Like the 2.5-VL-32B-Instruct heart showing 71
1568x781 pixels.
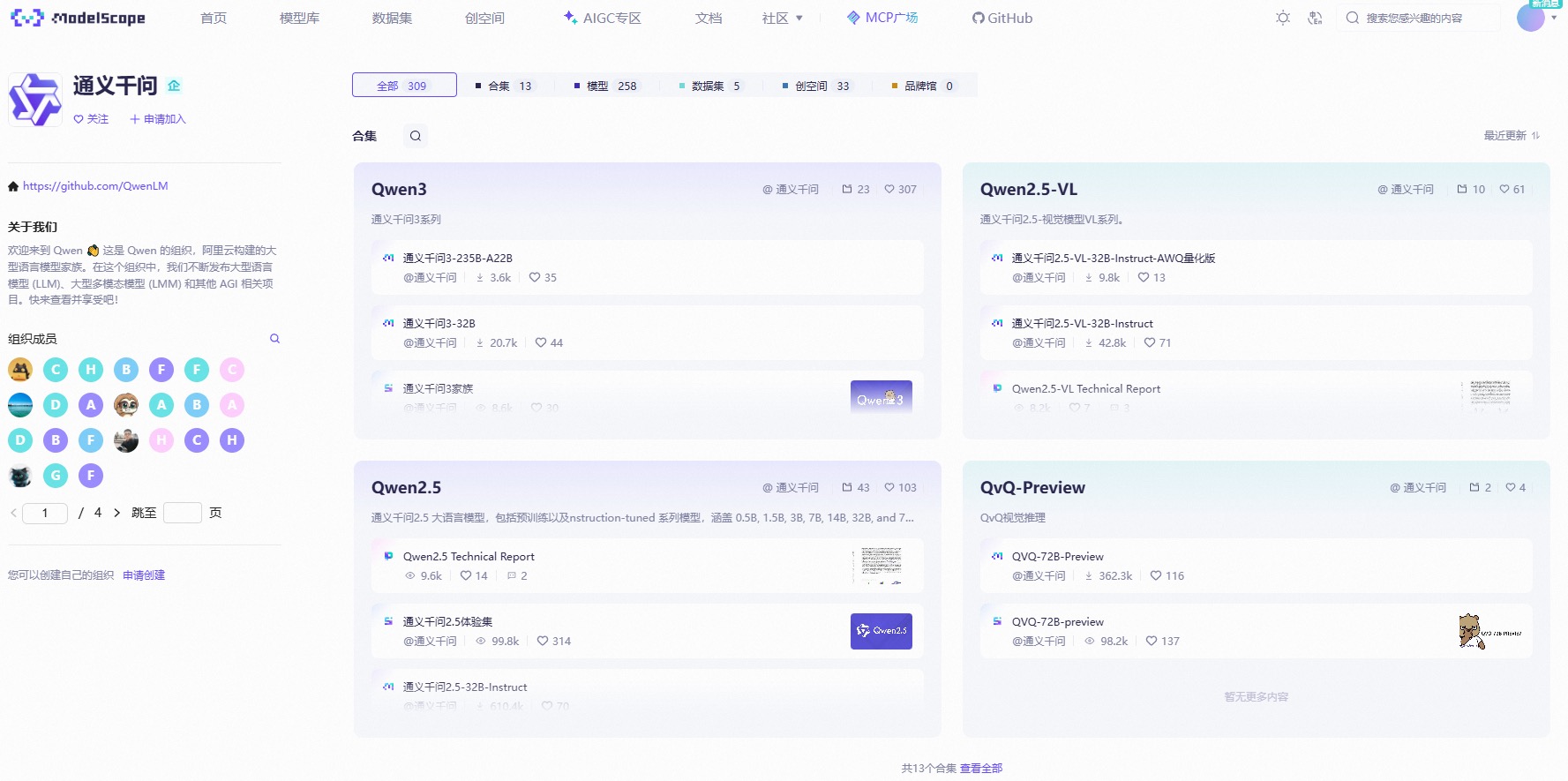tap(1150, 342)
